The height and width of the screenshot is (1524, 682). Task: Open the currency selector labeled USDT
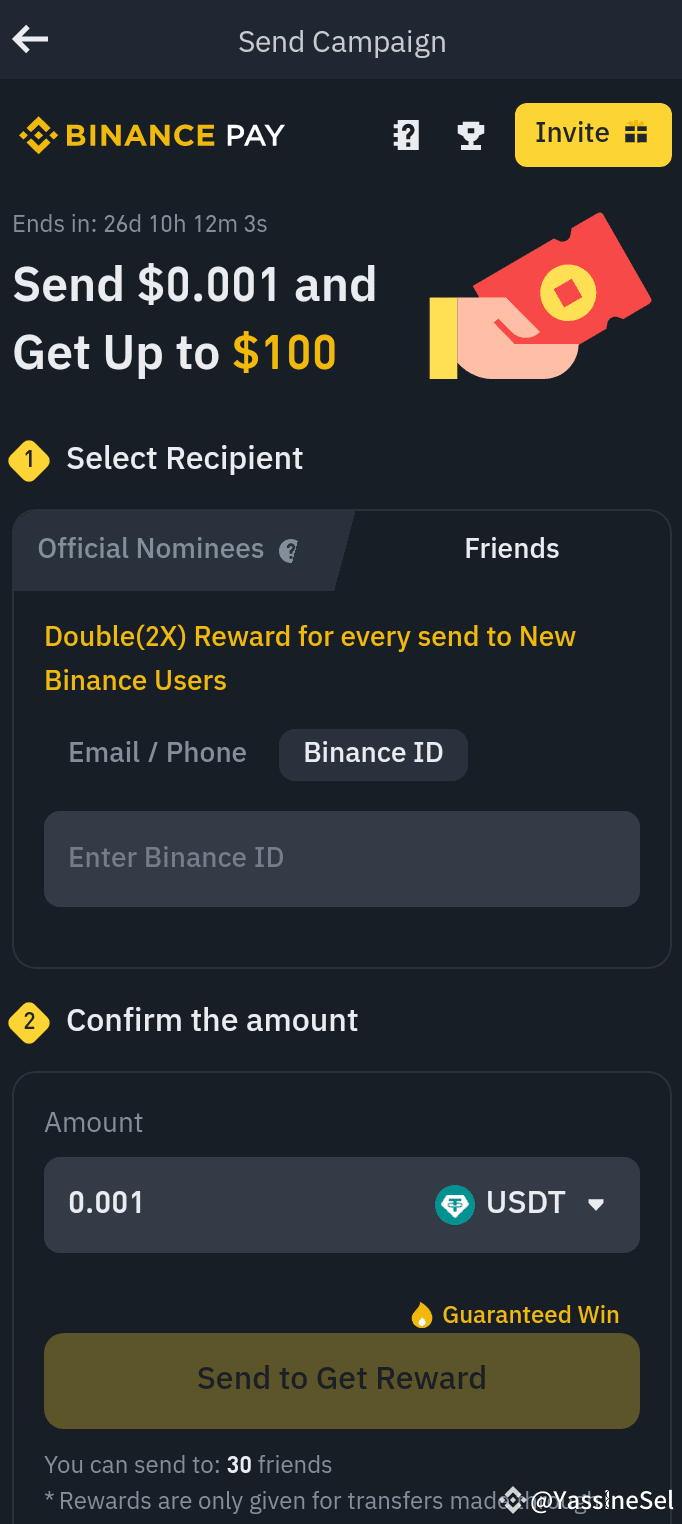coord(520,1204)
